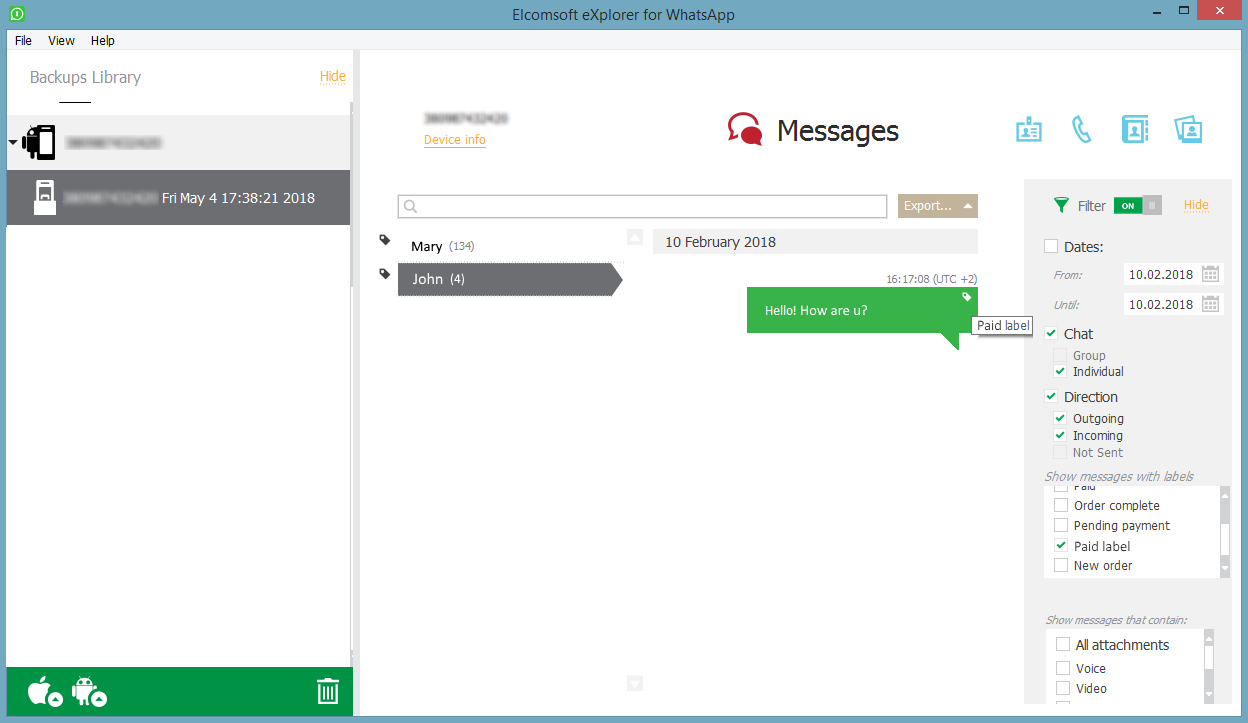Delete the backup with the trash icon
Viewport: 1248px width, 723px height.
point(328,692)
